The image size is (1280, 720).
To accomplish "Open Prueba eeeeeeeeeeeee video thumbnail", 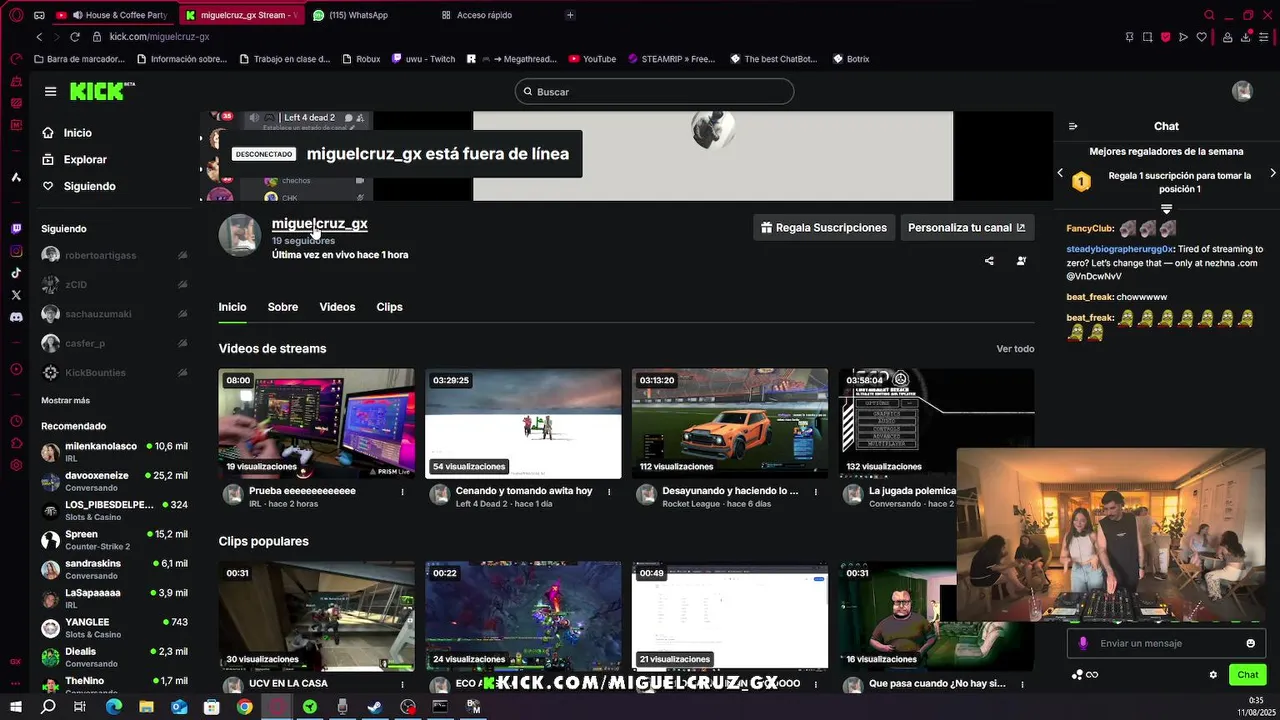I will click(x=316, y=424).
